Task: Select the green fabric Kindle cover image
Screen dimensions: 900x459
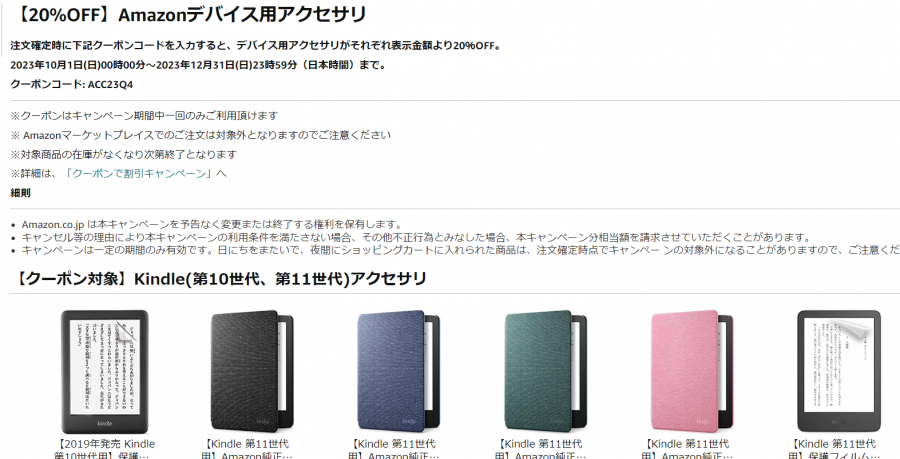Action: click(546, 372)
